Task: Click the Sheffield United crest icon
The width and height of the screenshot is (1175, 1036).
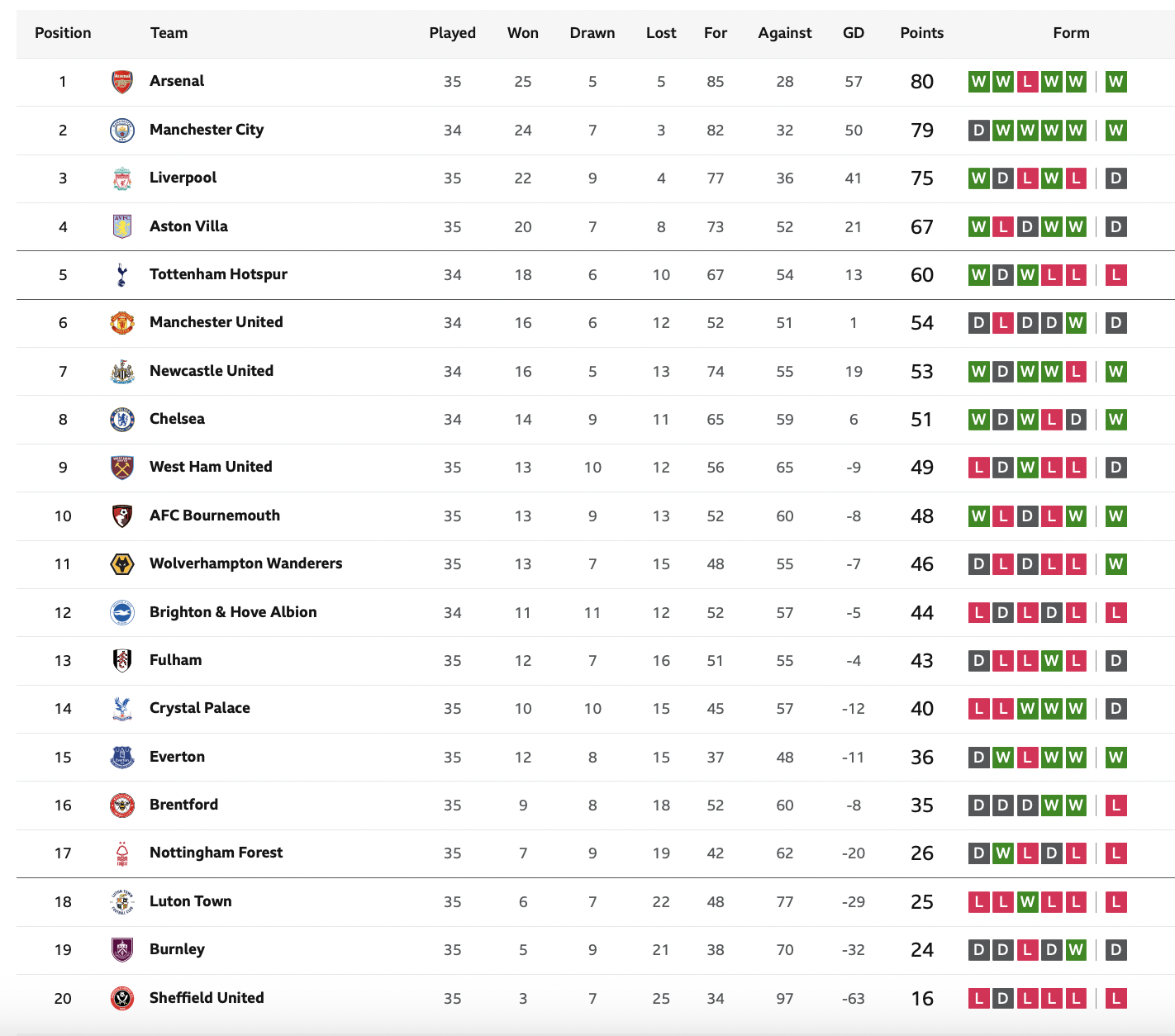Action: pos(122,998)
